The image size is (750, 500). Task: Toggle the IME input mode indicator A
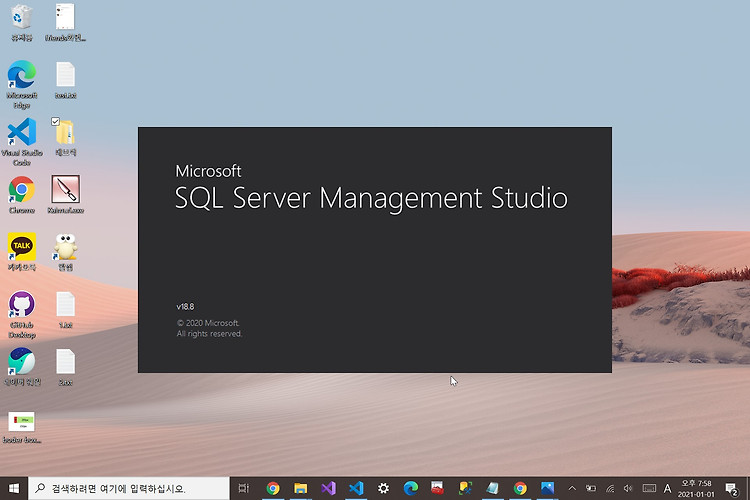tap(667, 489)
